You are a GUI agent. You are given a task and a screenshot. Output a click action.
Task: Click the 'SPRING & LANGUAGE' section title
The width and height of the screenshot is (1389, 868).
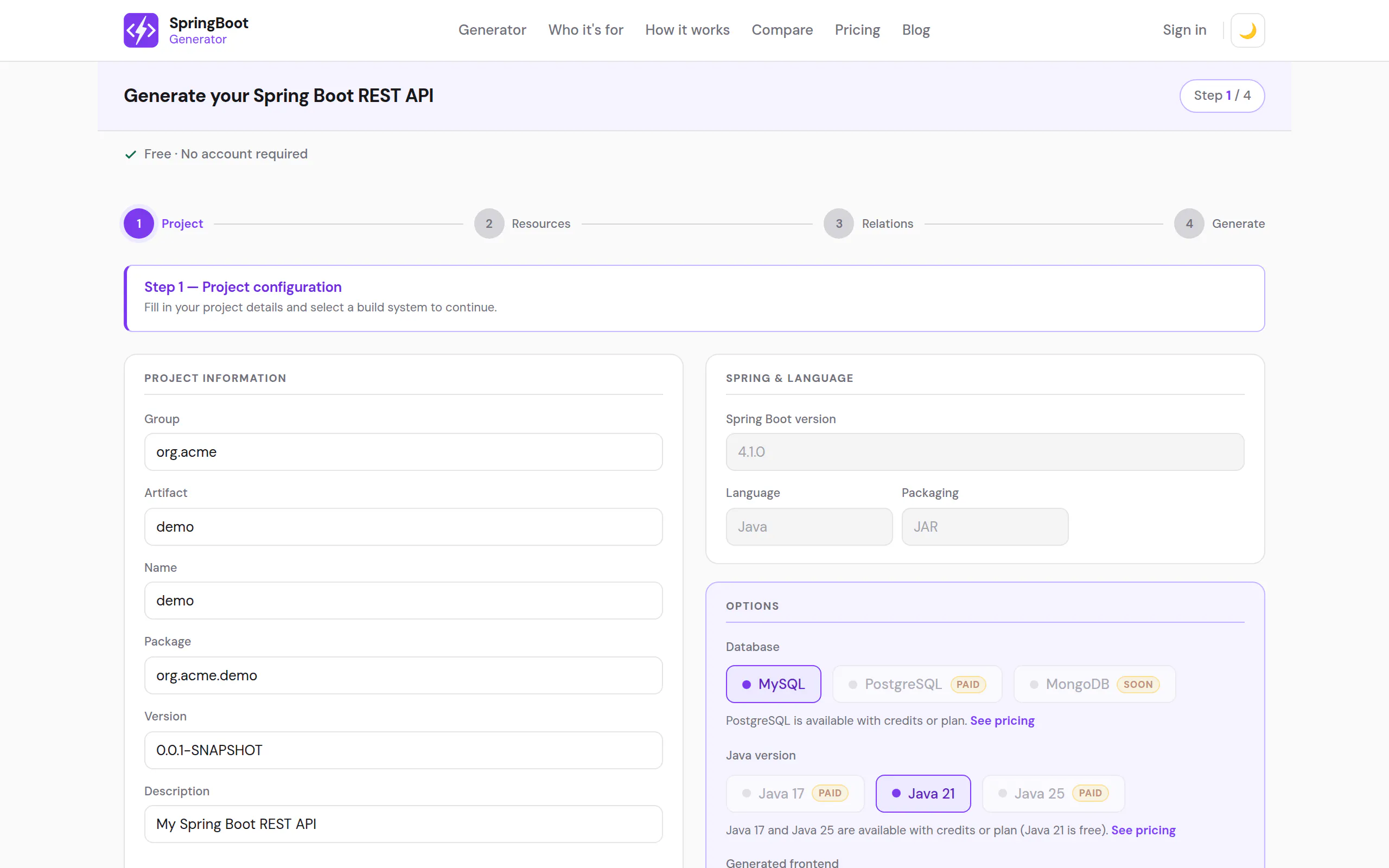(x=789, y=378)
